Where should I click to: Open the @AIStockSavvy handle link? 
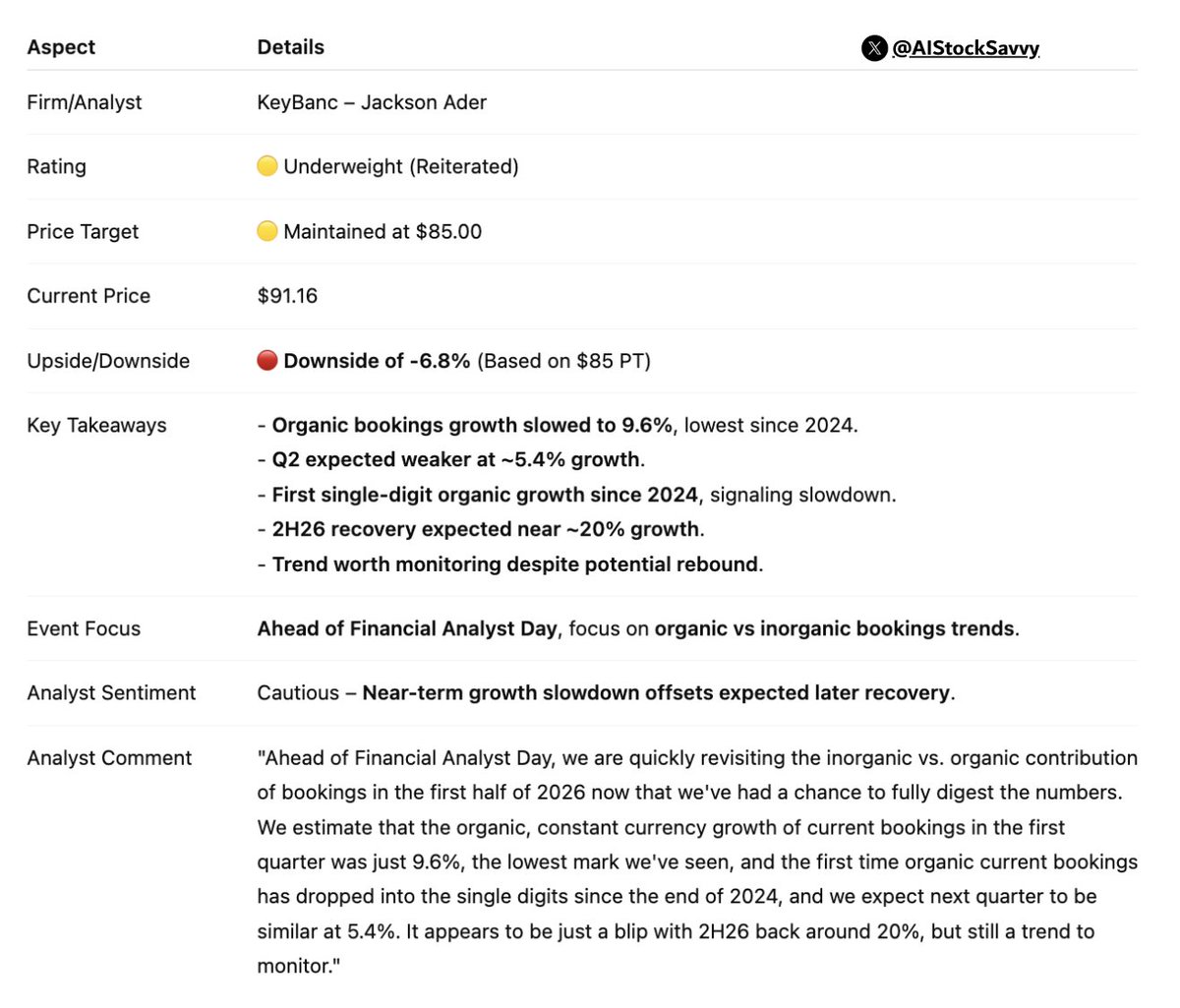click(x=966, y=48)
